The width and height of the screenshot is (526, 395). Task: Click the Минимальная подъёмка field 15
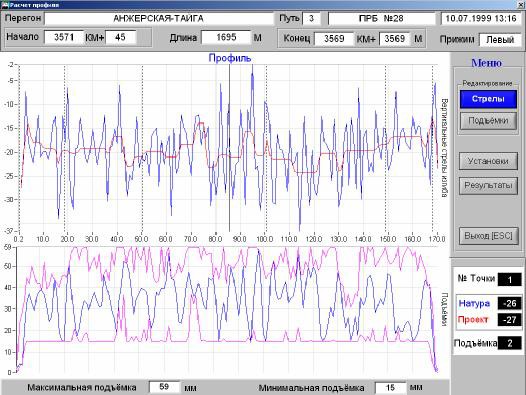[390, 388]
